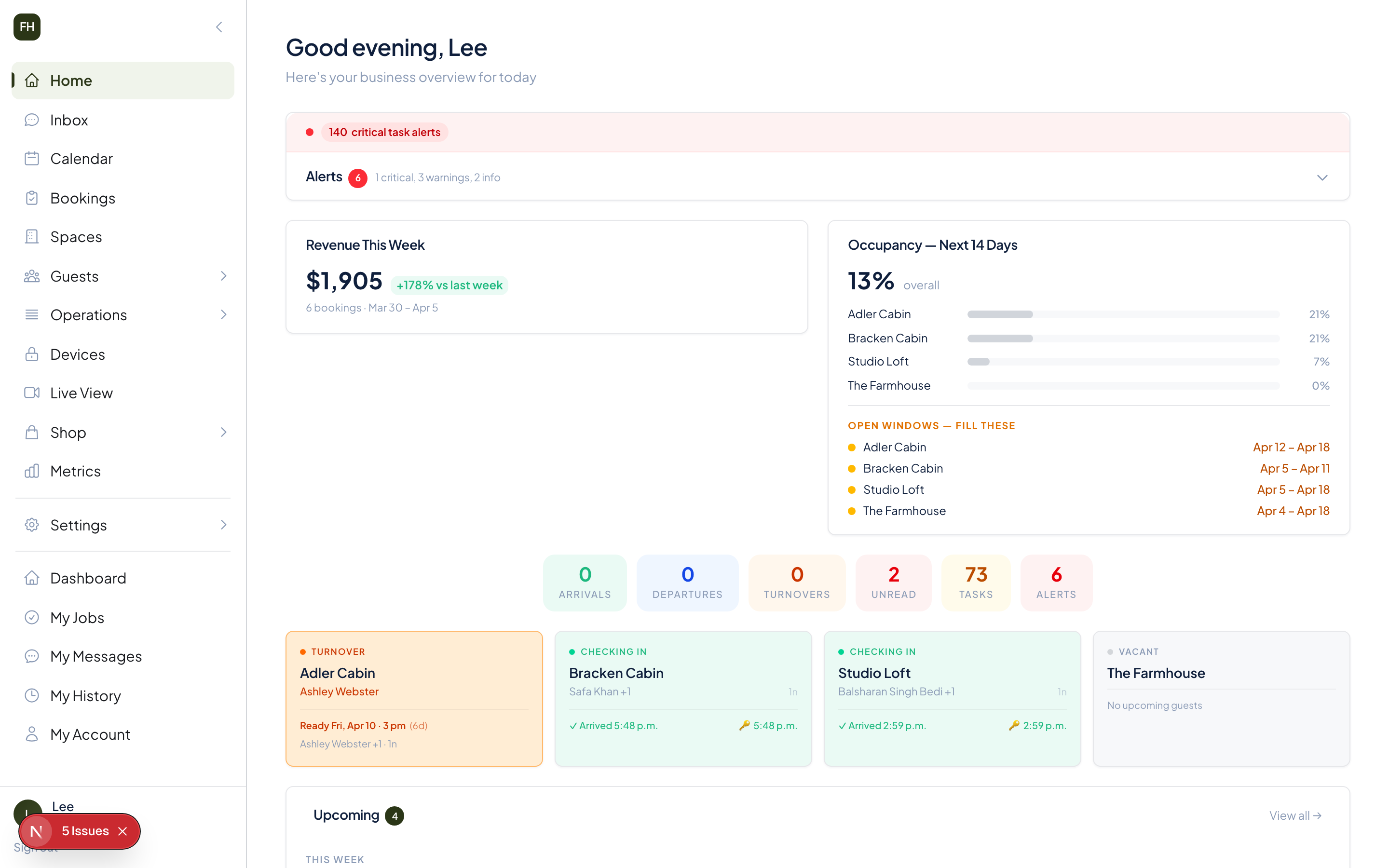The height and width of the screenshot is (868, 1389).
Task: Click the Studio Loft occupancy bar
Action: pos(1123,362)
